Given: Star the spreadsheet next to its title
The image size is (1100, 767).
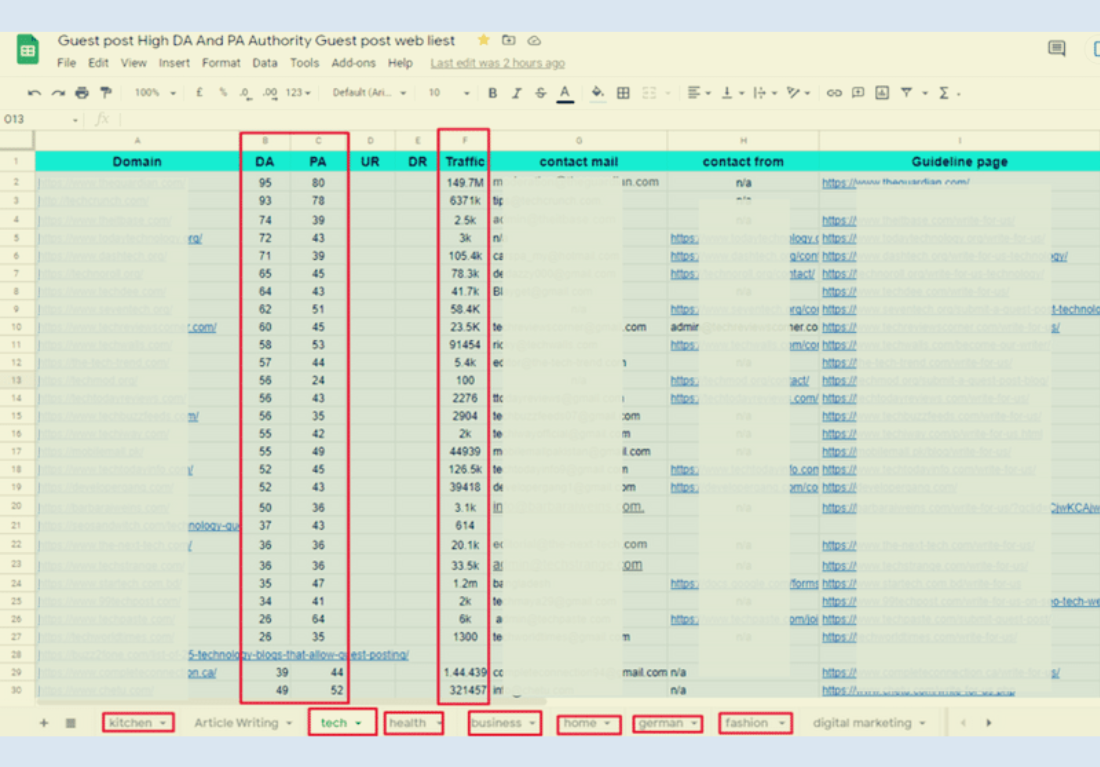Looking at the screenshot, I should point(483,40).
